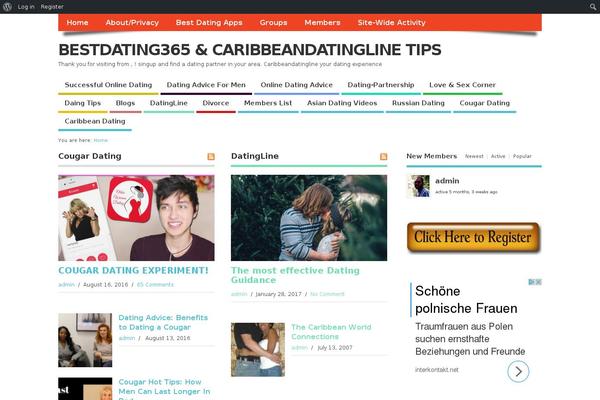Image resolution: width=600 pixels, height=400 pixels.
Task: Open The Caribbean World Connections thumbnail
Action: (x=258, y=350)
